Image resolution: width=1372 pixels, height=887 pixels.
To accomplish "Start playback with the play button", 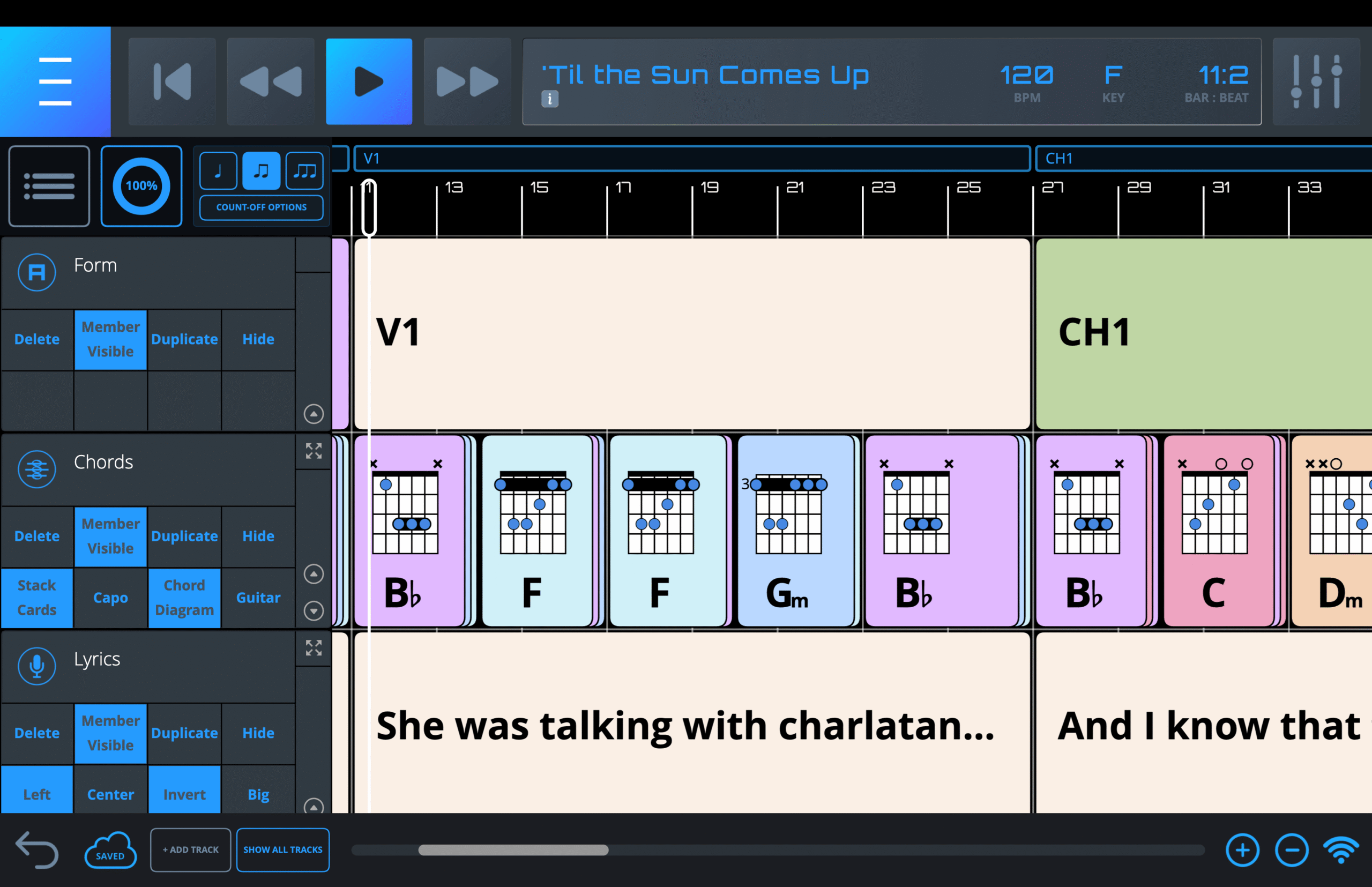I will tap(369, 81).
